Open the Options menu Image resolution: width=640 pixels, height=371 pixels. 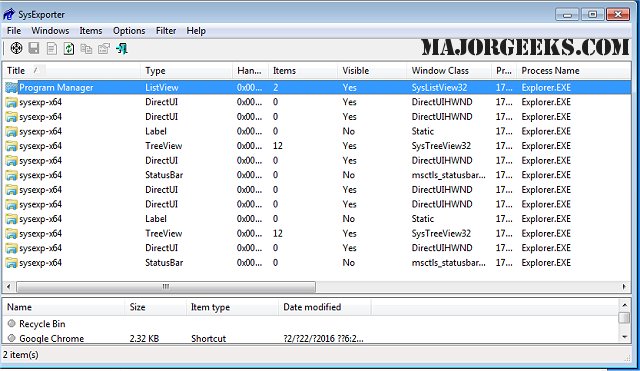point(129,31)
